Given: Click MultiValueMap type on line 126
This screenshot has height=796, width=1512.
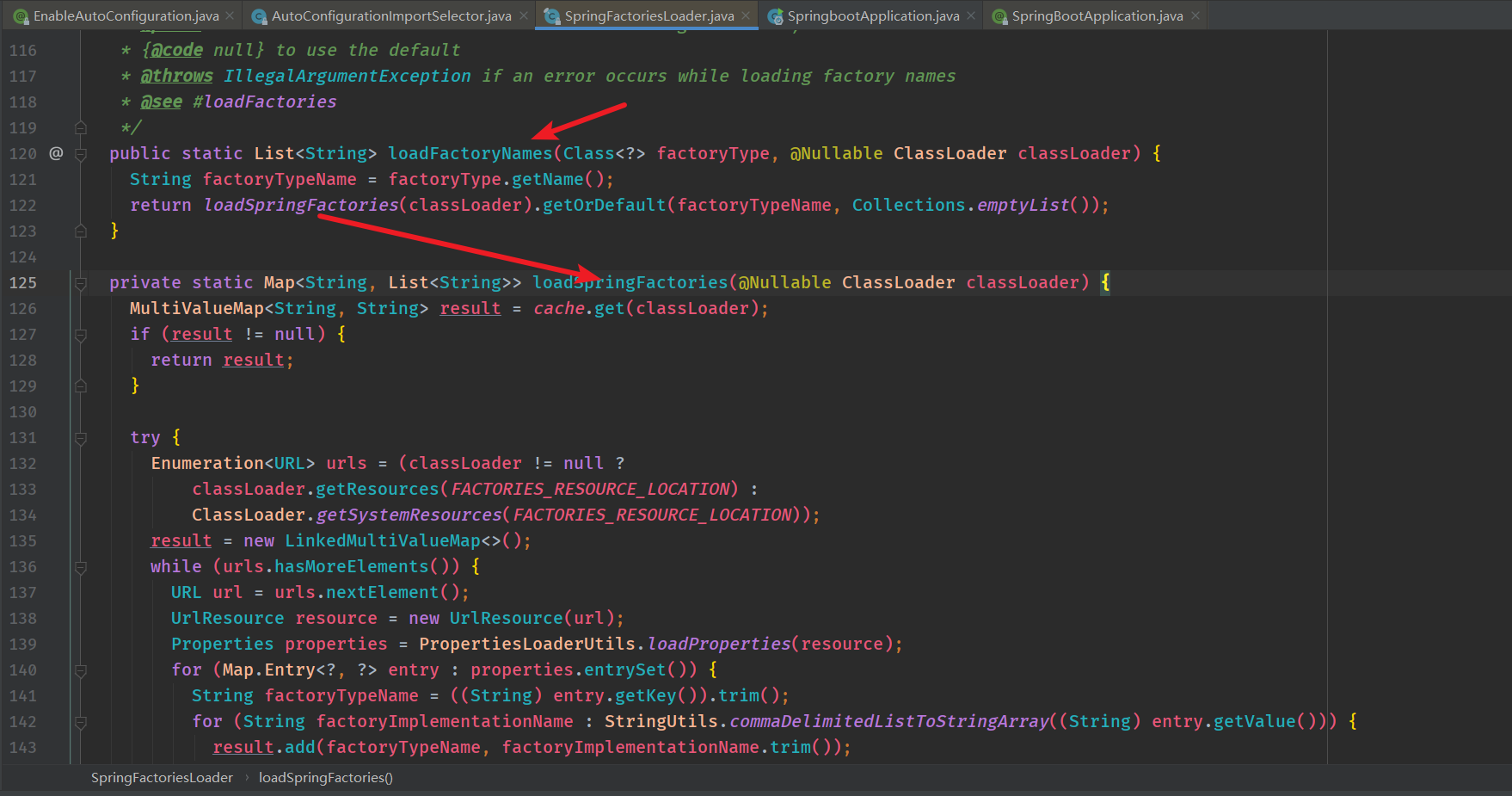Looking at the screenshot, I should coord(197,308).
